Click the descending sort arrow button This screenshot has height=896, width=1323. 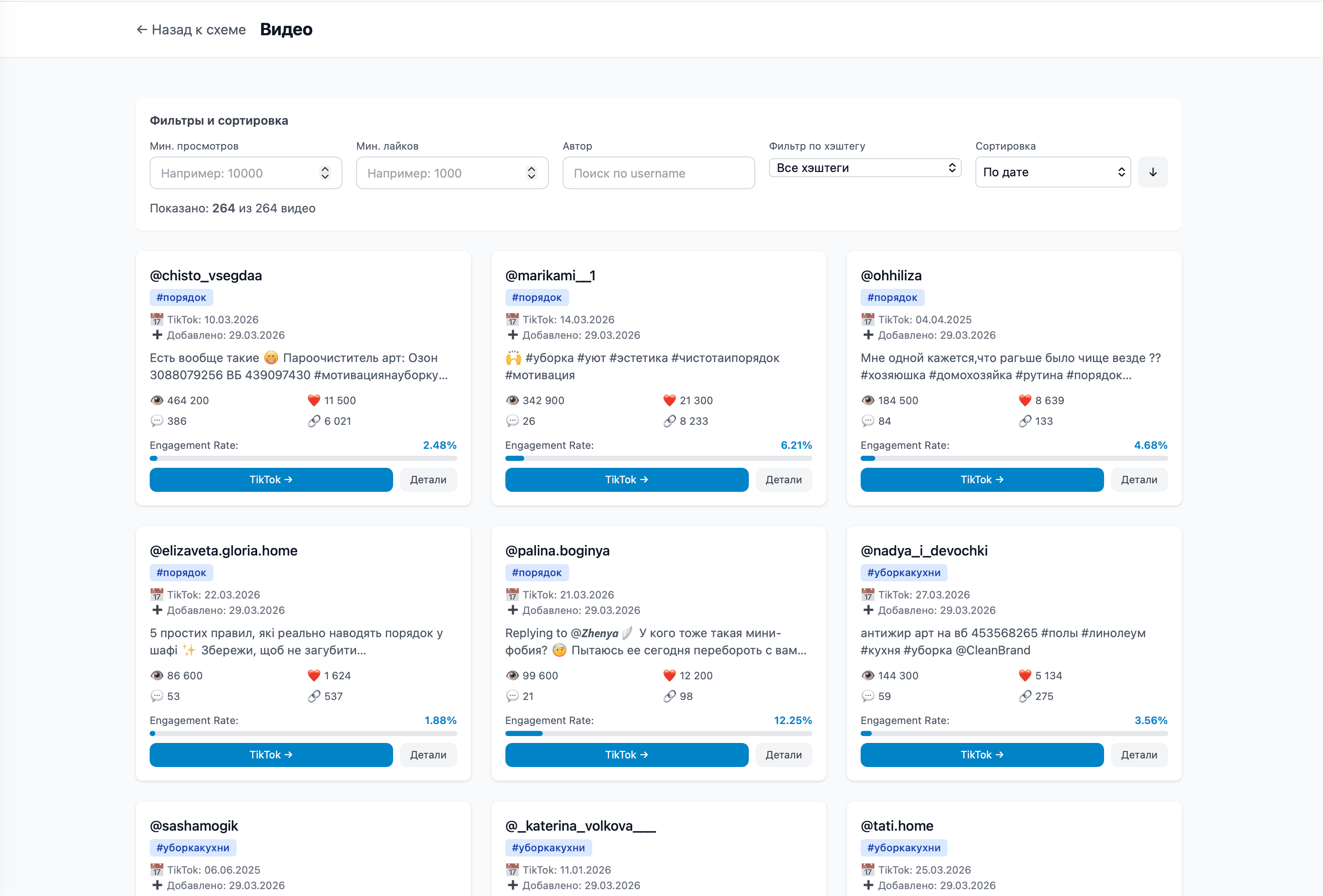tap(1154, 172)
